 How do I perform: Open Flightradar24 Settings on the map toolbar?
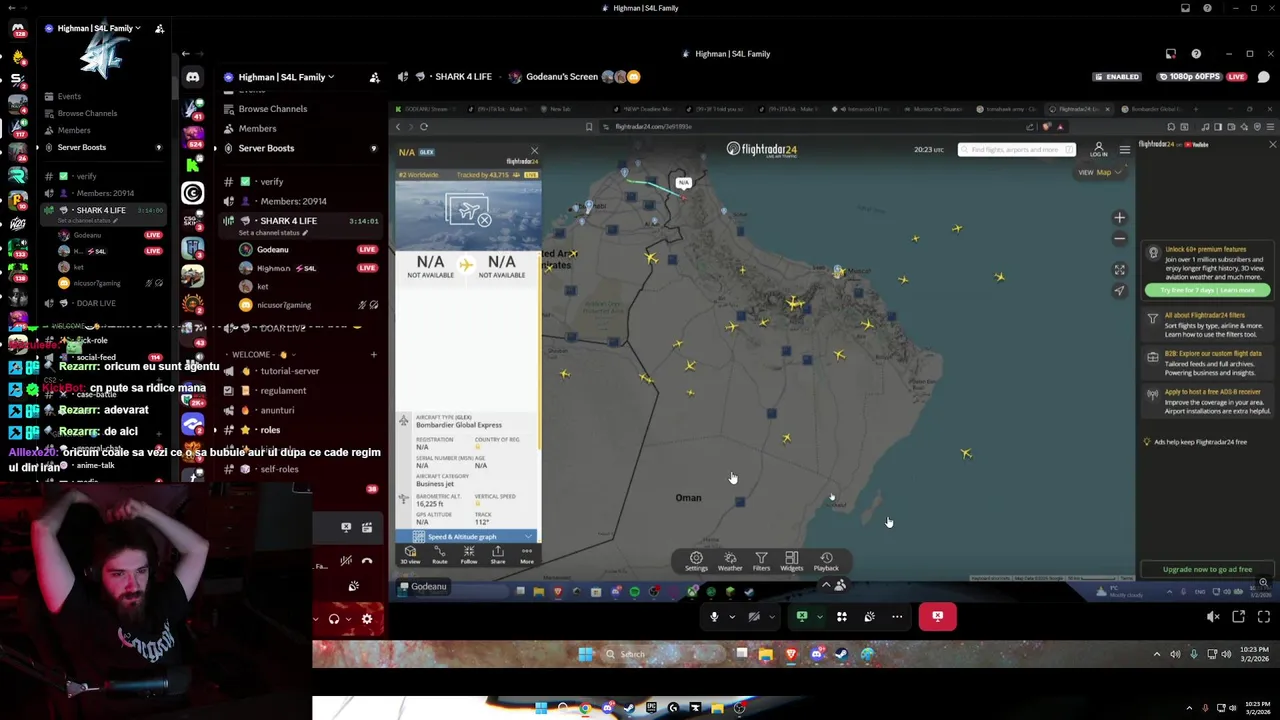click(x=696, y=562)
